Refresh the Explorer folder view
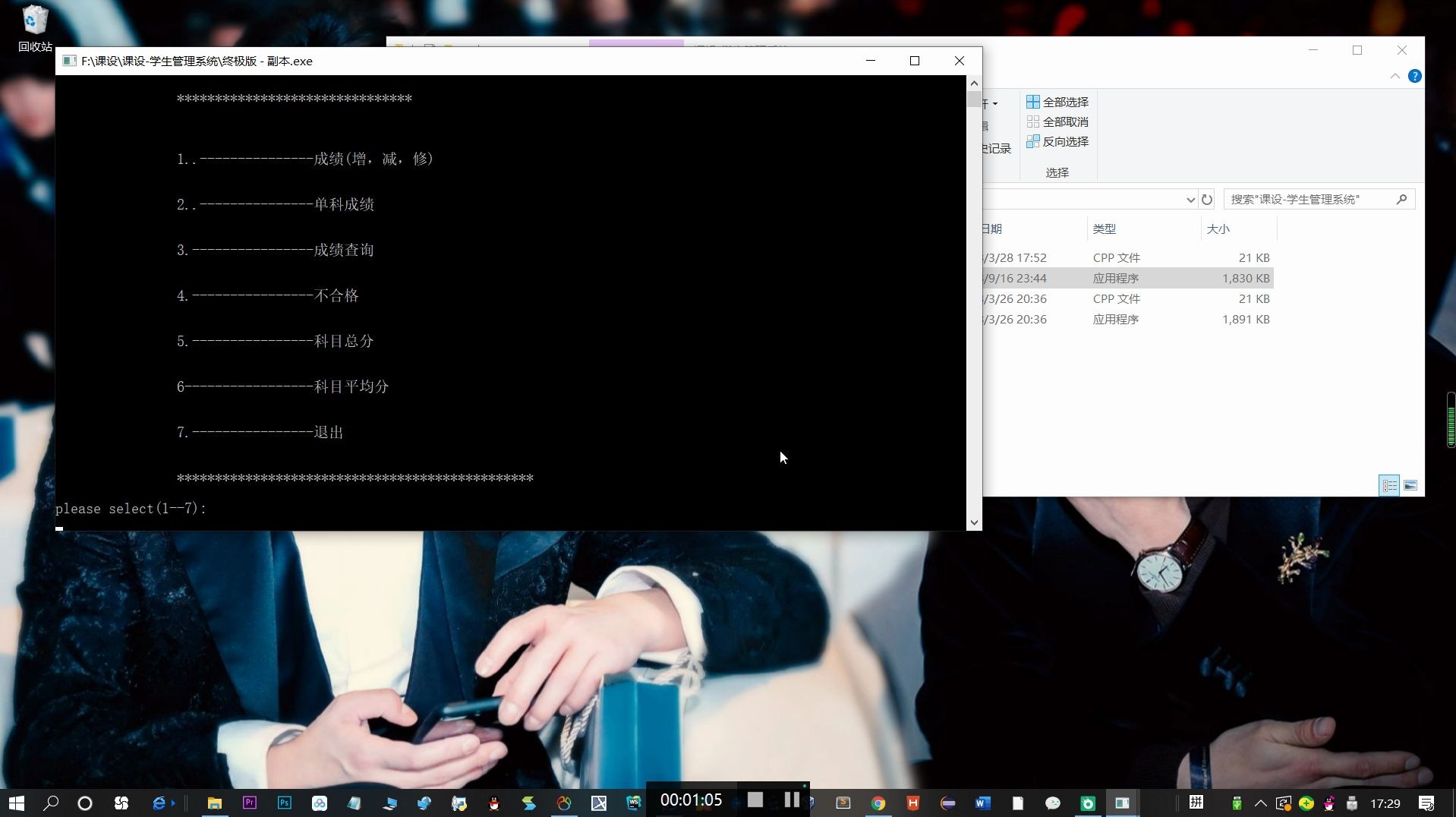1456x817 pixels. pyautogui.click(x=1207, y=200)
